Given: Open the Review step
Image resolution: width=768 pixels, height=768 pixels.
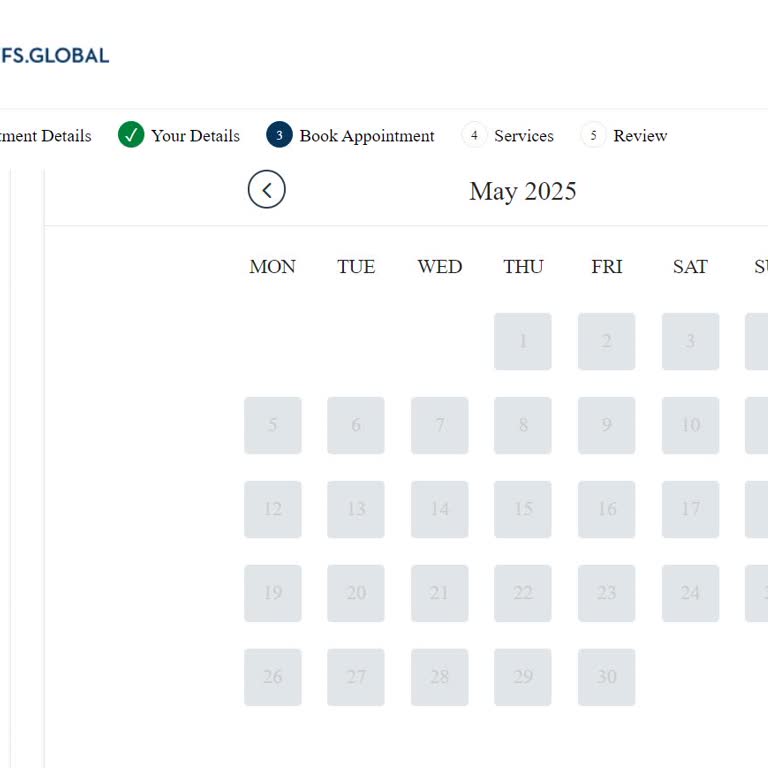Looking at the screenshot, I should 640,136.
